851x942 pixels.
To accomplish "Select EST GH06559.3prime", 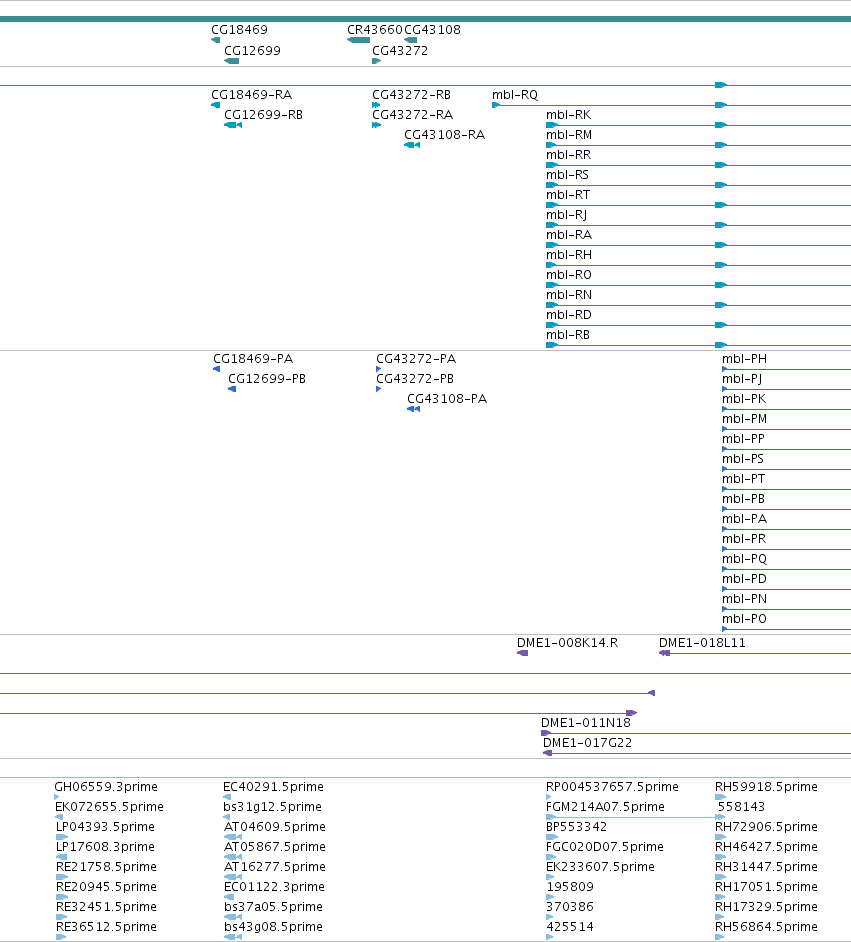I will click(106, 786).
